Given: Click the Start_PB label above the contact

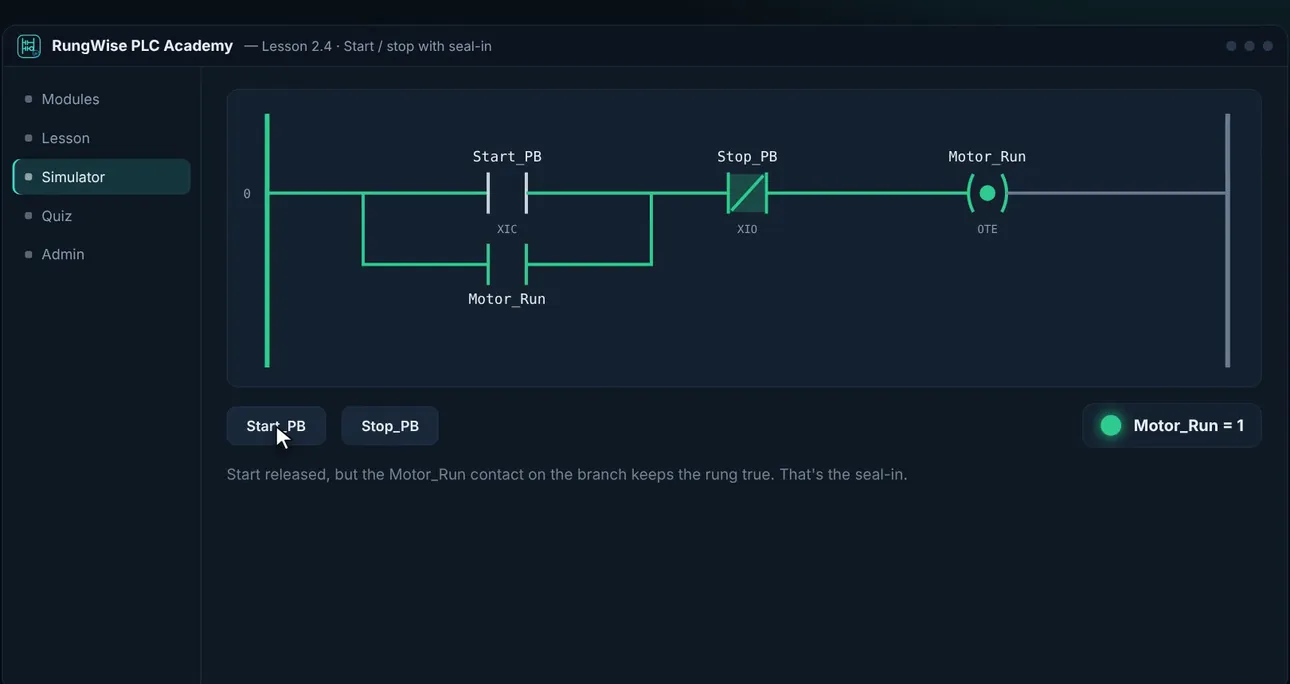Looking at the screenshot, I should (x=507, y=157).
